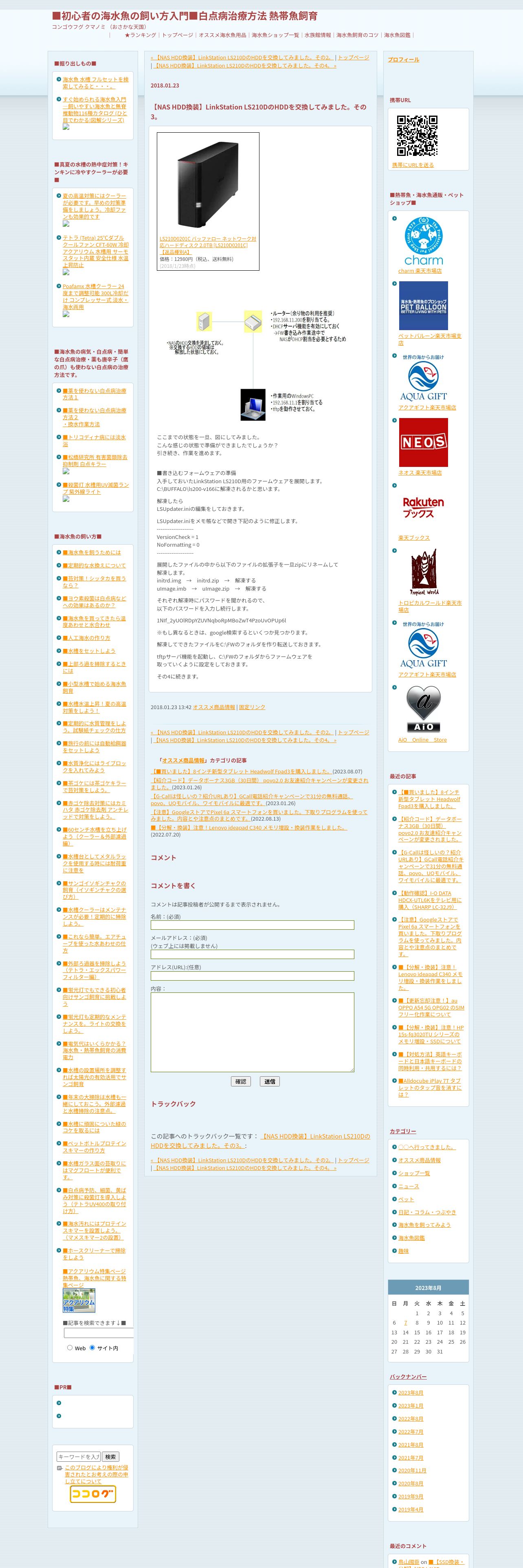Open the ネオス 楽天市場店 text link
523x1568 pixels.
420,472
